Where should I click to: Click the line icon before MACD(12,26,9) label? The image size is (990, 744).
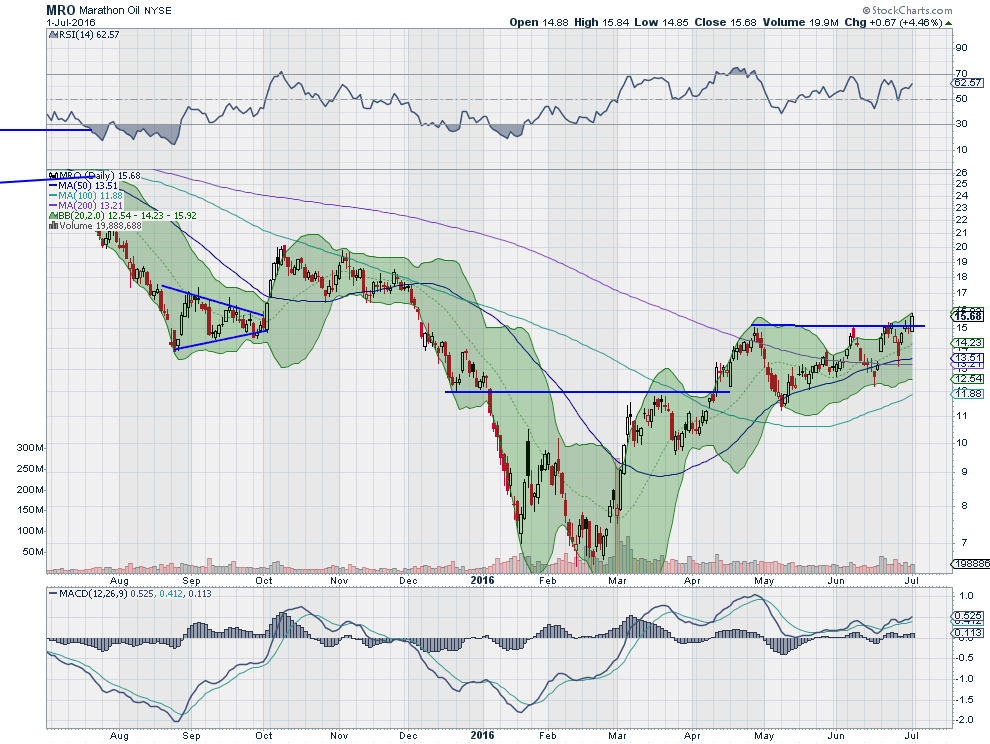pyautogui.click(x=52, y=594)
